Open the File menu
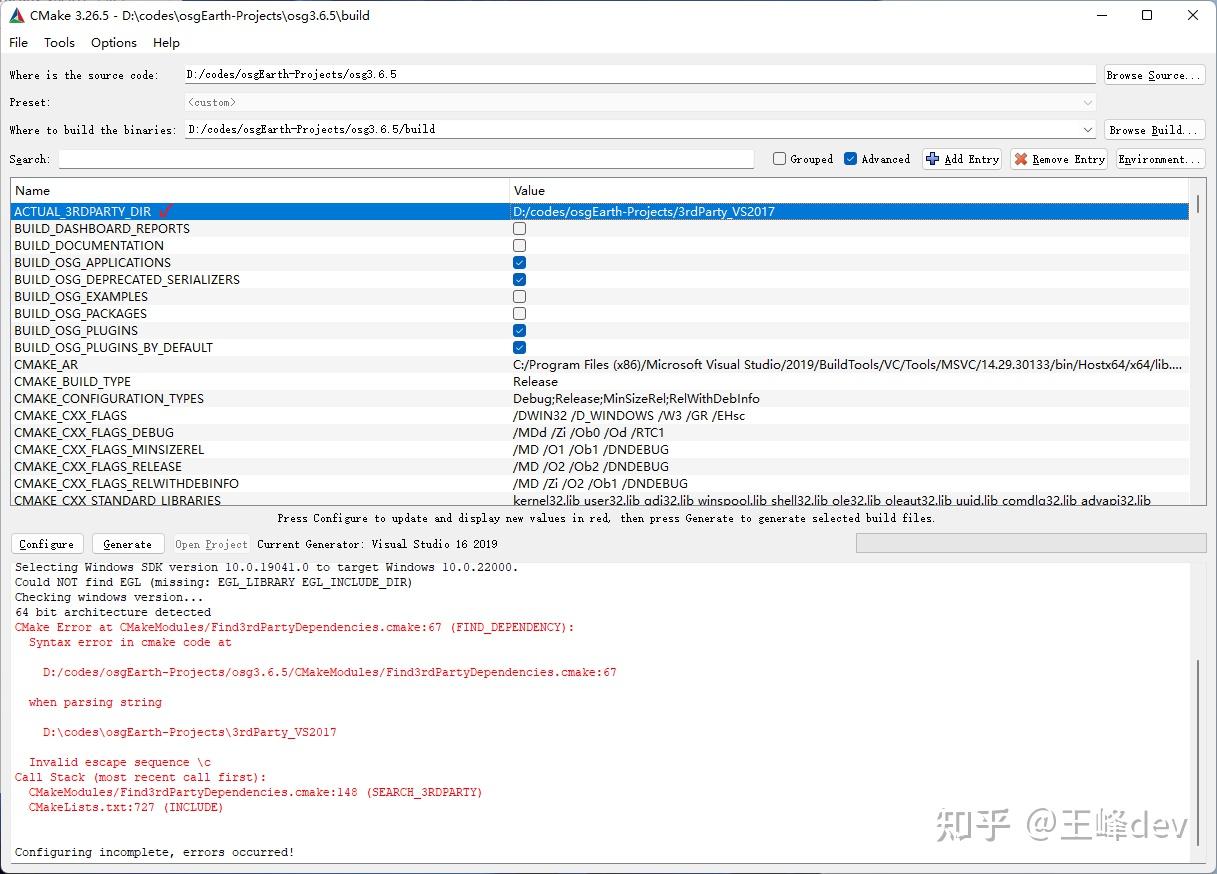This screenshot has height=874, width=1217. click(18, 42)
